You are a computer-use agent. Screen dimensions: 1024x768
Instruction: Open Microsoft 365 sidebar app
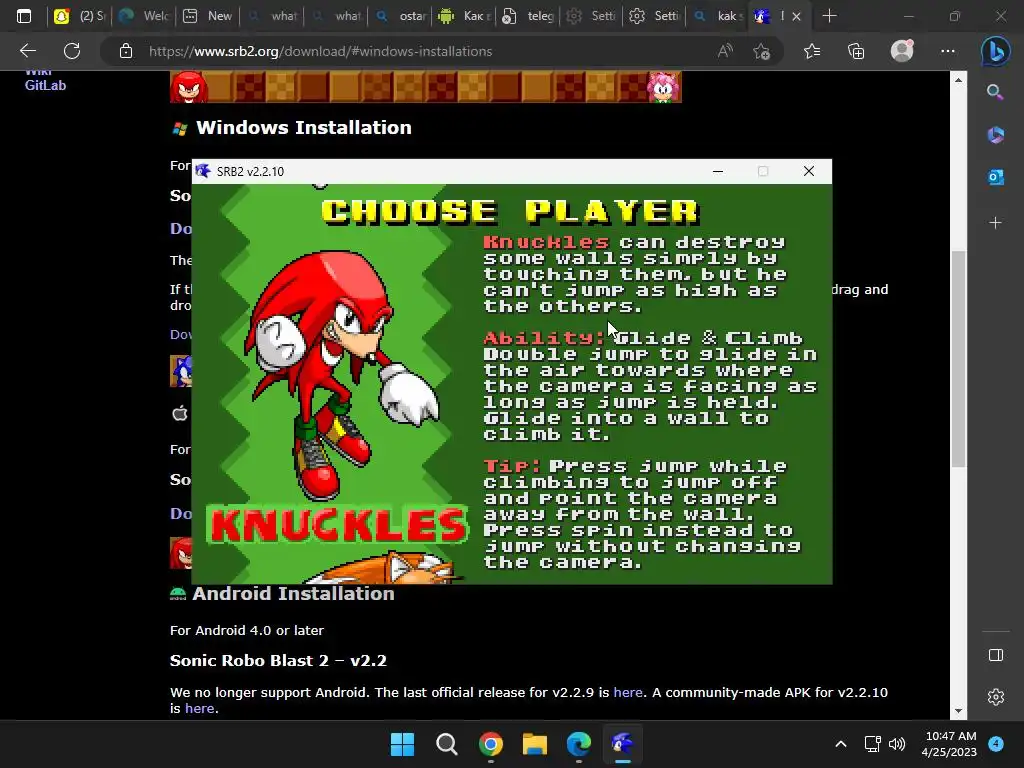(995, 135)
